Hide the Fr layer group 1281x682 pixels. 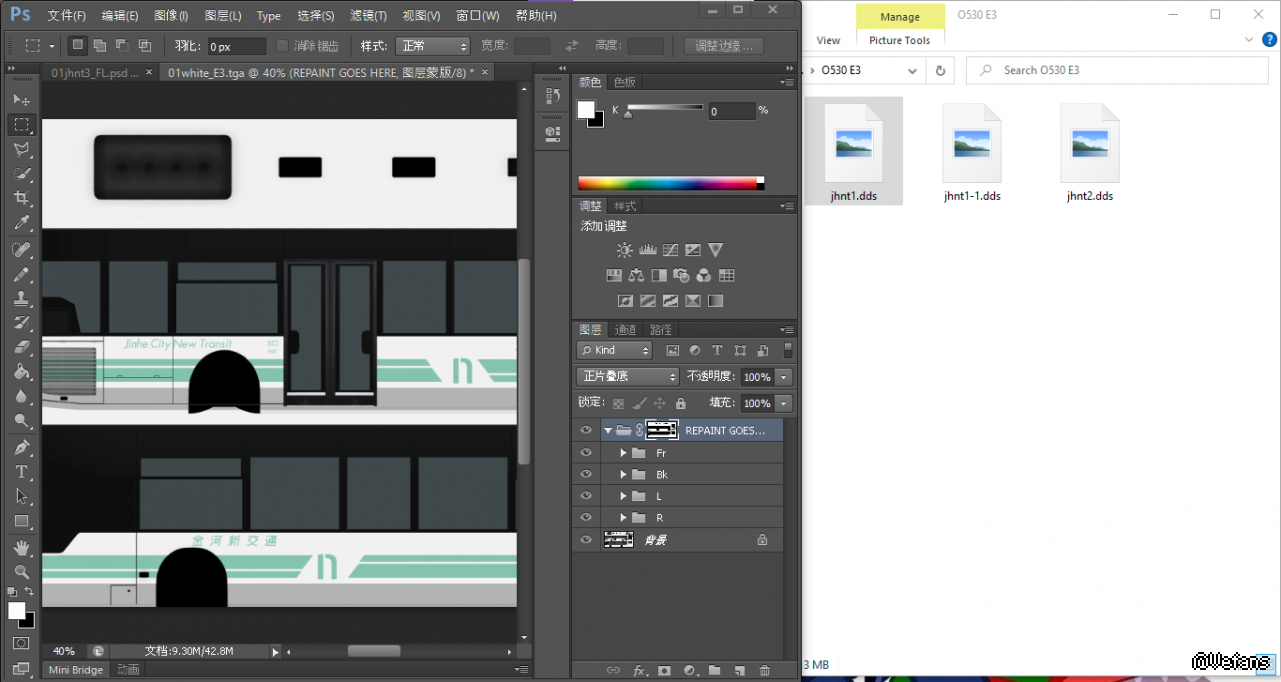(x=587, y=453)
